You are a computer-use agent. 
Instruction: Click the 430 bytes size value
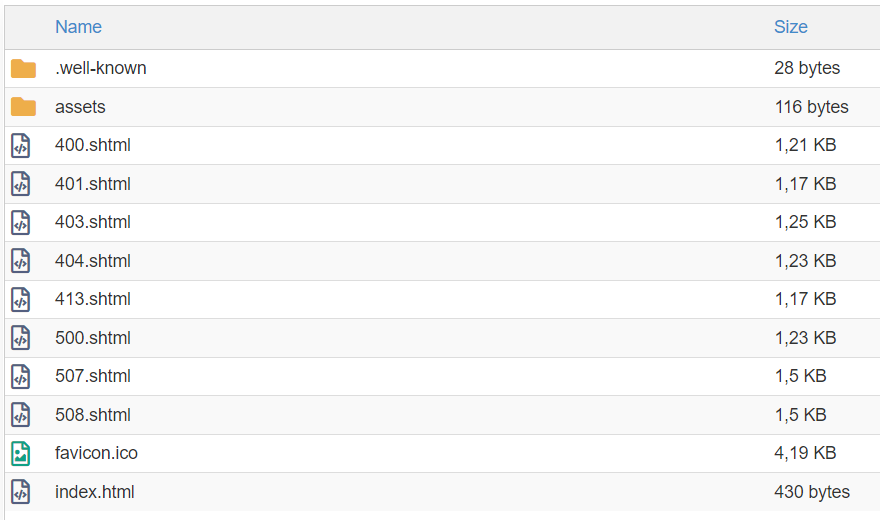point(812,492)
